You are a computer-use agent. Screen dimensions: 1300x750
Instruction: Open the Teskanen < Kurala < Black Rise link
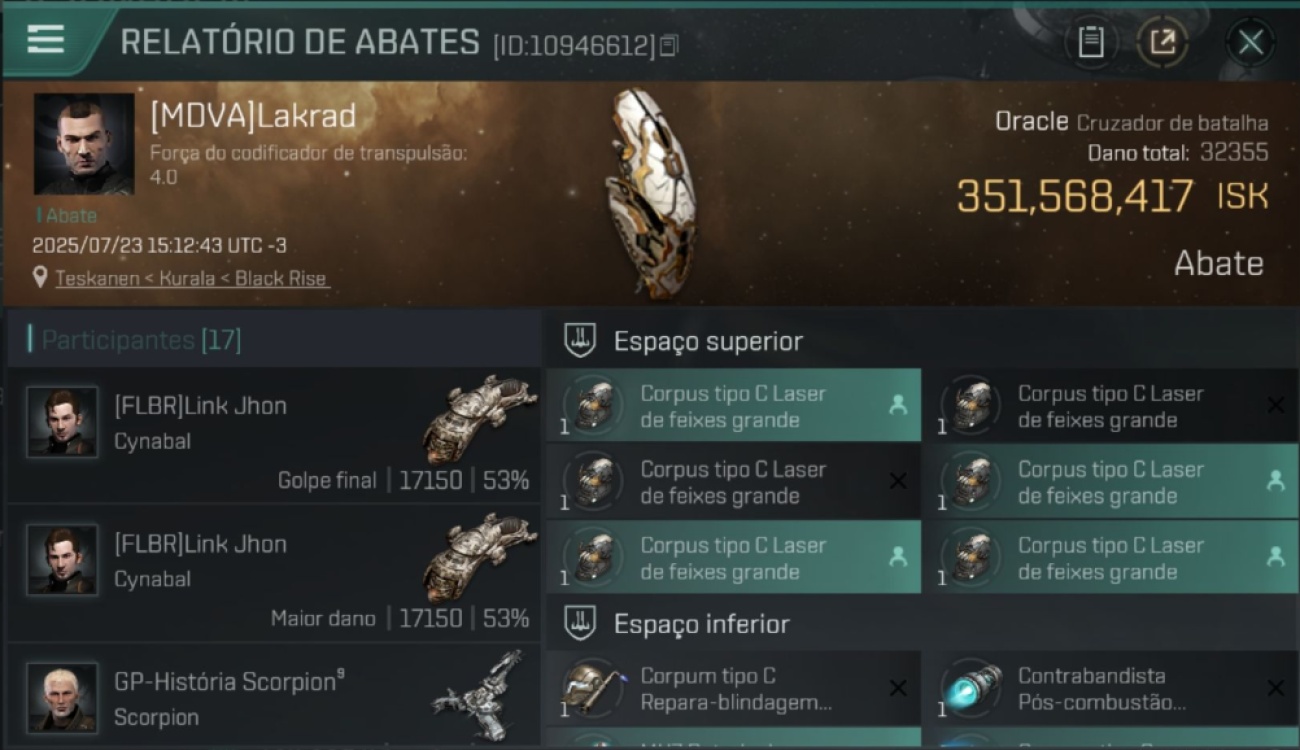[x=191, y=279]
